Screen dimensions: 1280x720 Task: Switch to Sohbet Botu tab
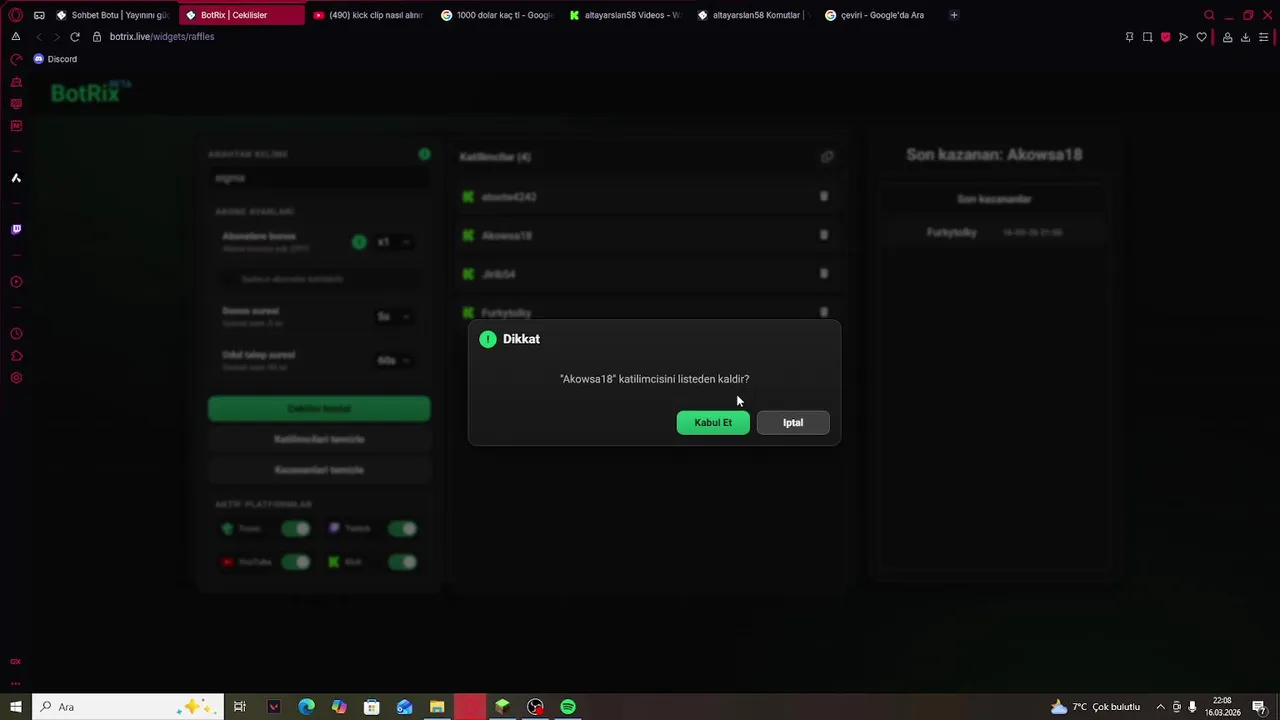coord(113,15)
